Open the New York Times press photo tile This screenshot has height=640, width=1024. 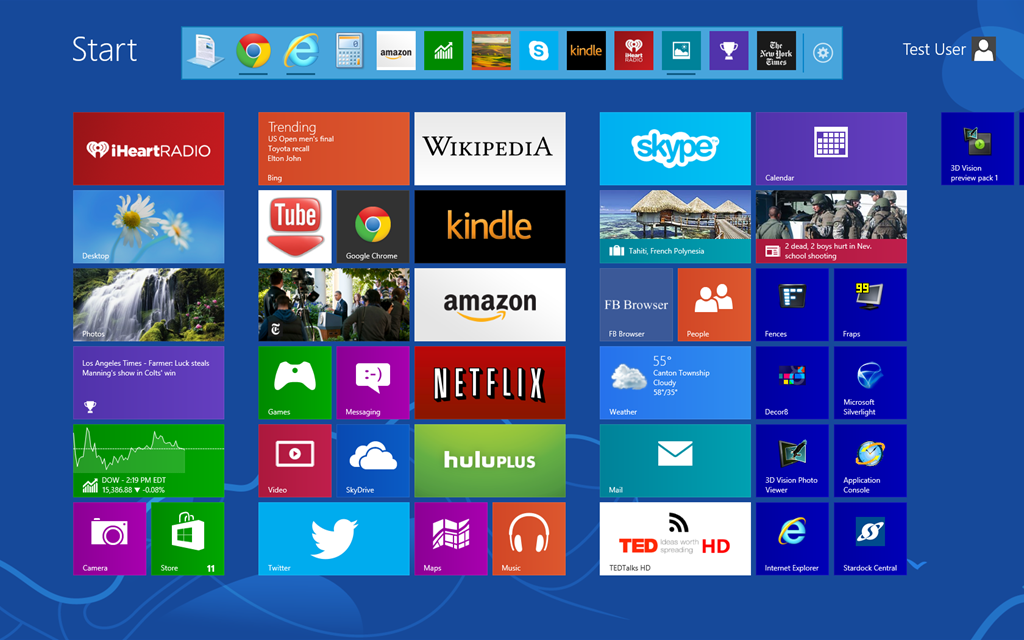tap(334, 305)
